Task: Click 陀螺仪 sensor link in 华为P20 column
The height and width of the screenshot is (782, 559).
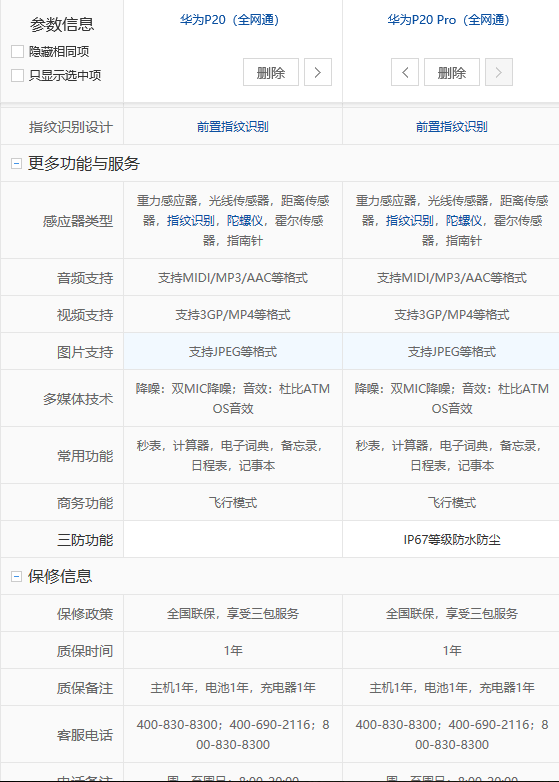Action: tap(245, 220)
